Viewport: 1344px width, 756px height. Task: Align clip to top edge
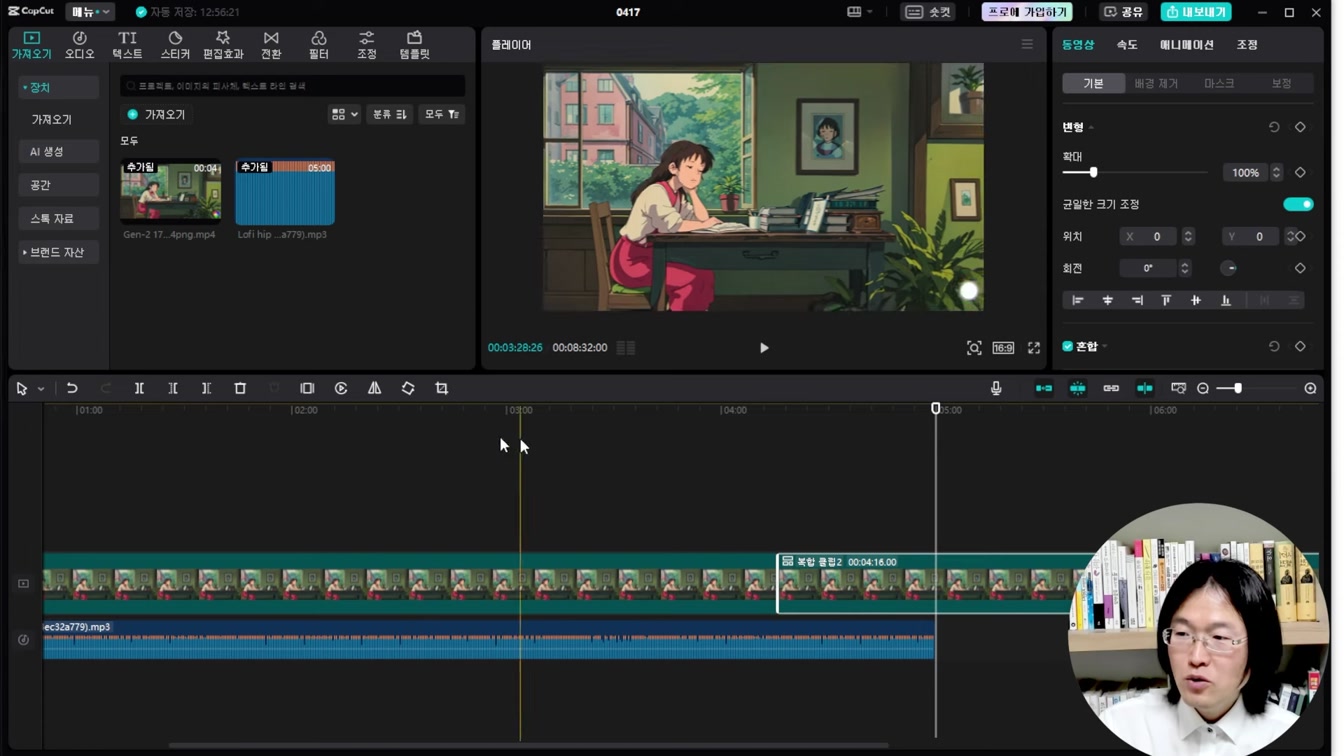[1166, 300]
